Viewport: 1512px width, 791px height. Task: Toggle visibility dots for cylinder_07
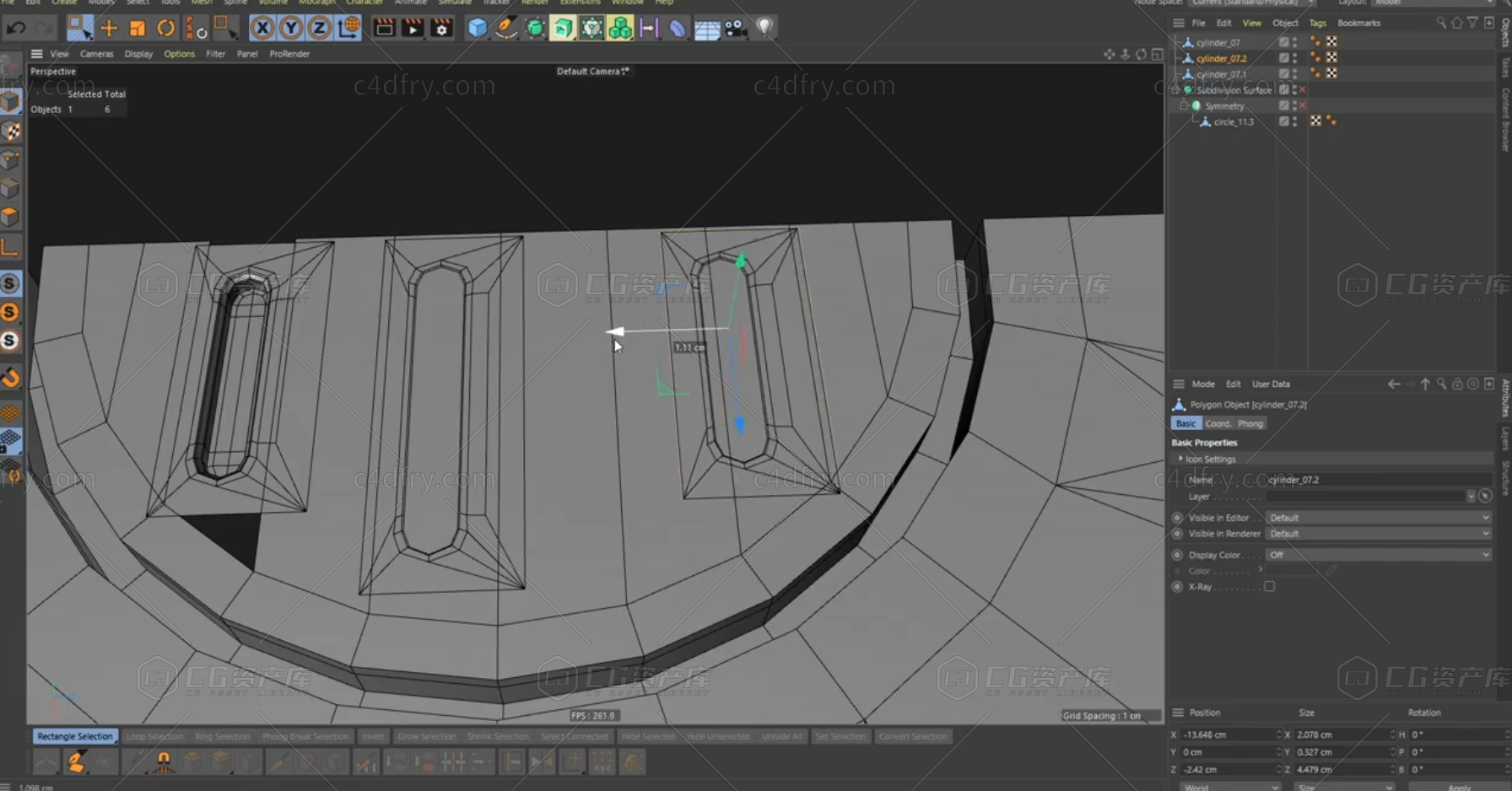pyautogui.click(x=1294, y=42)
